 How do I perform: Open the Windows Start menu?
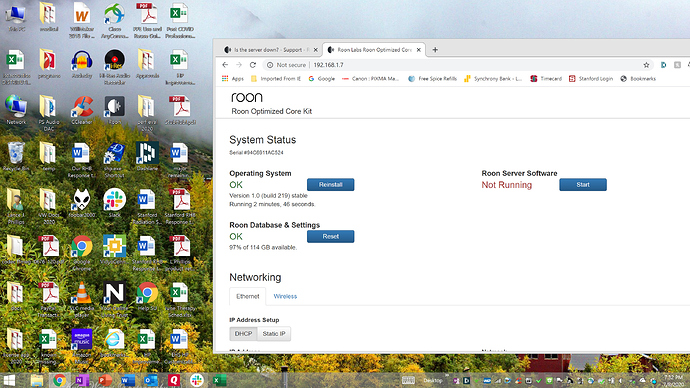9,380
